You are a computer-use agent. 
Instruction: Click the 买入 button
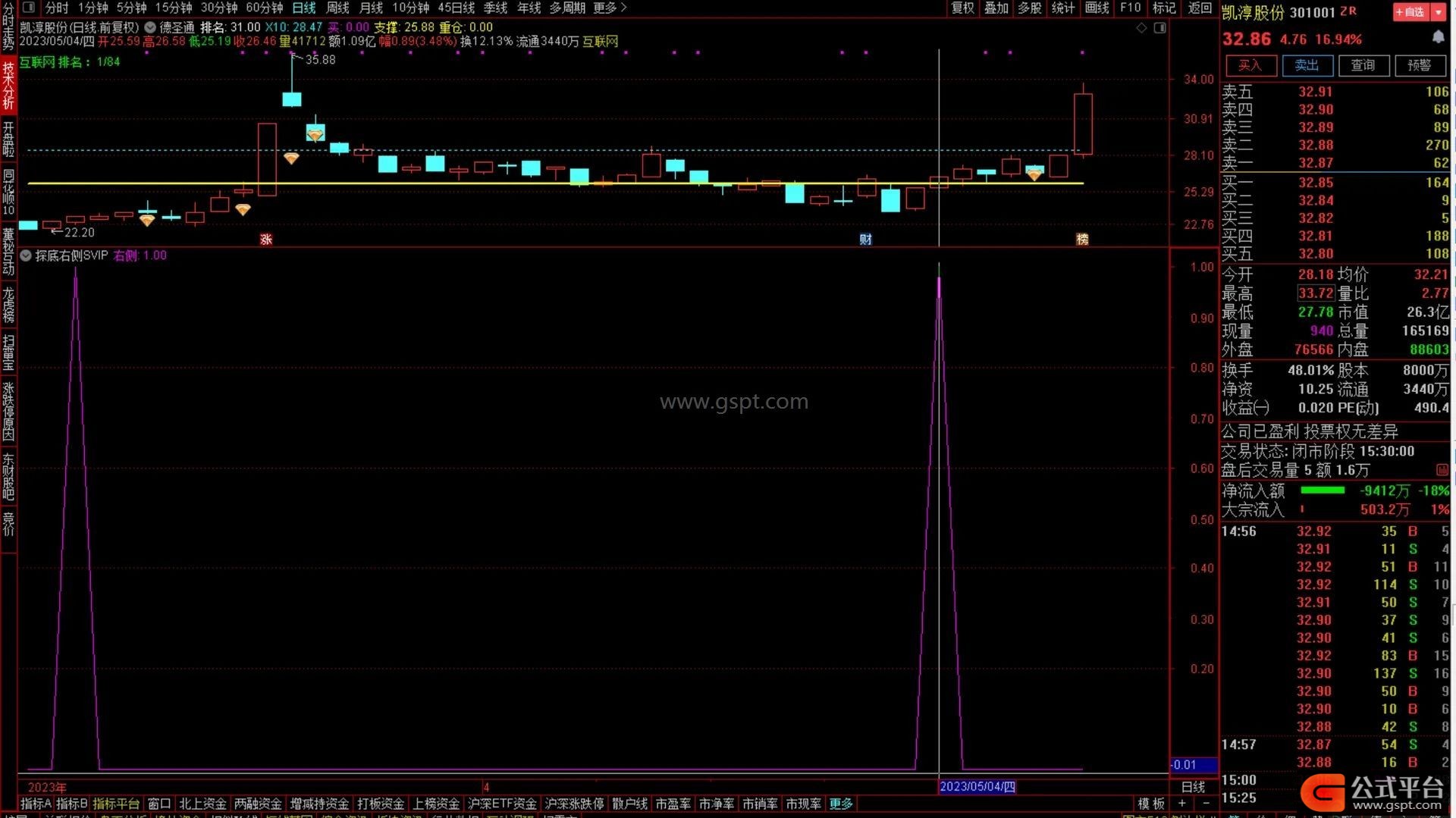coord(1250,65)
